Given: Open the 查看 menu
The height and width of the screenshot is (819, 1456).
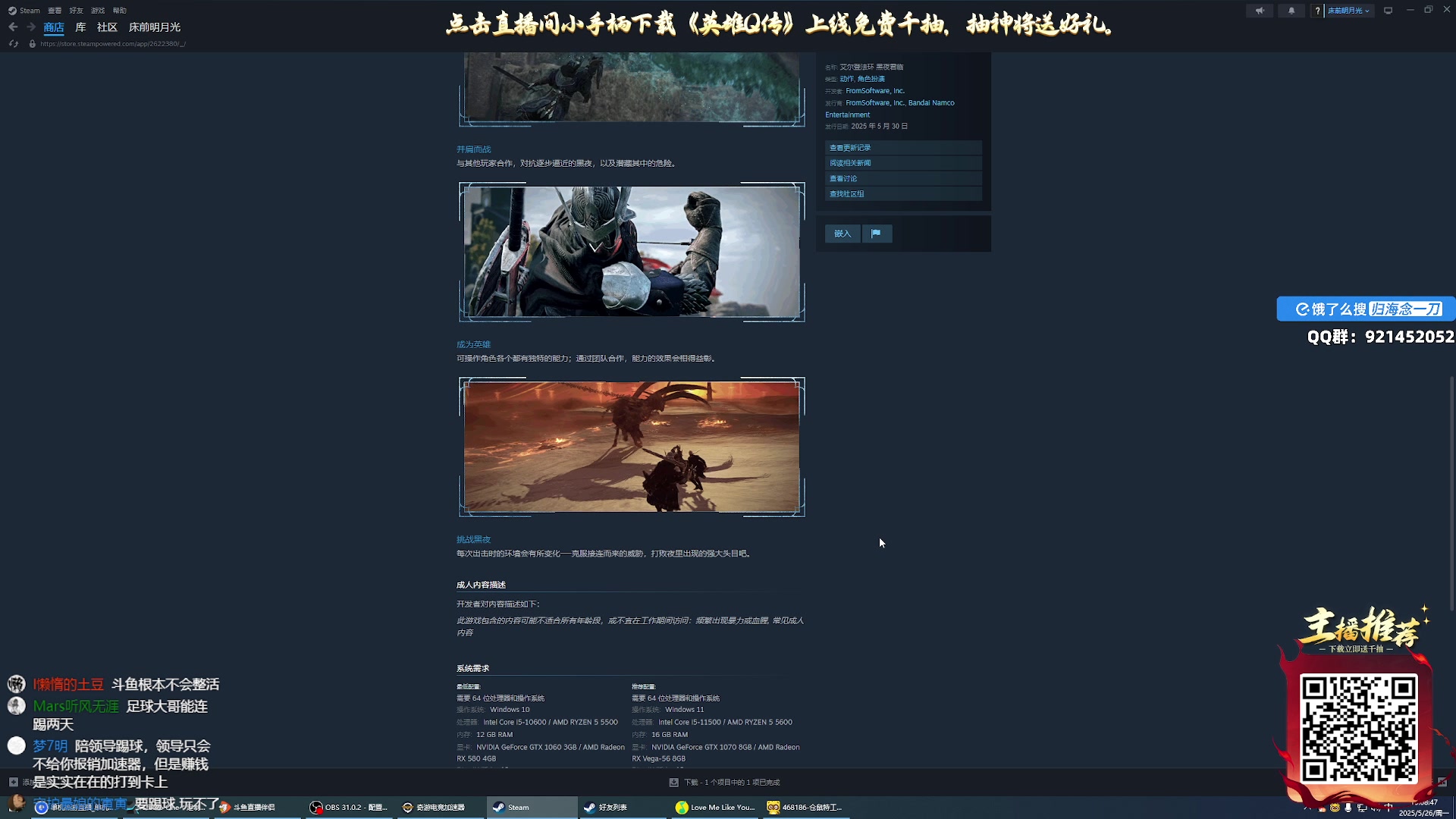Looking at the screenshot, I should [x=55, y=11].
